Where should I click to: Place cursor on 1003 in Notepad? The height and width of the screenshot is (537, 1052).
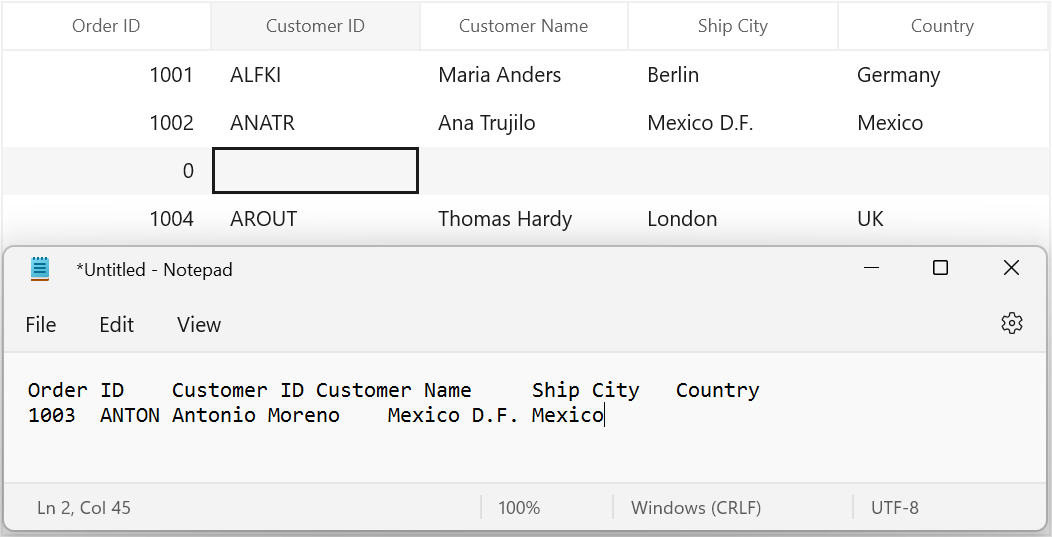52,415
